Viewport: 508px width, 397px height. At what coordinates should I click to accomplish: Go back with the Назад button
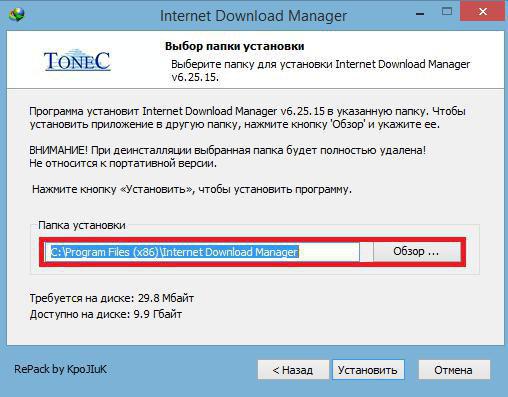pos(293,370)
